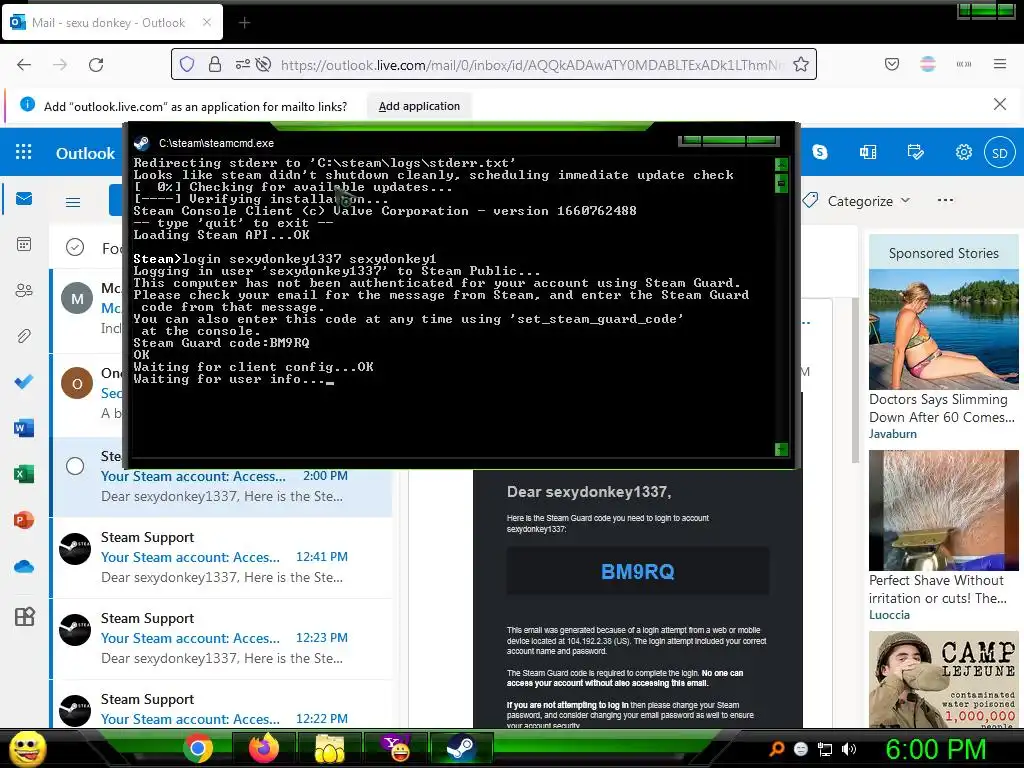Screen dimensions: 1024x768
Task: Click Add application button
Action: 419,106
